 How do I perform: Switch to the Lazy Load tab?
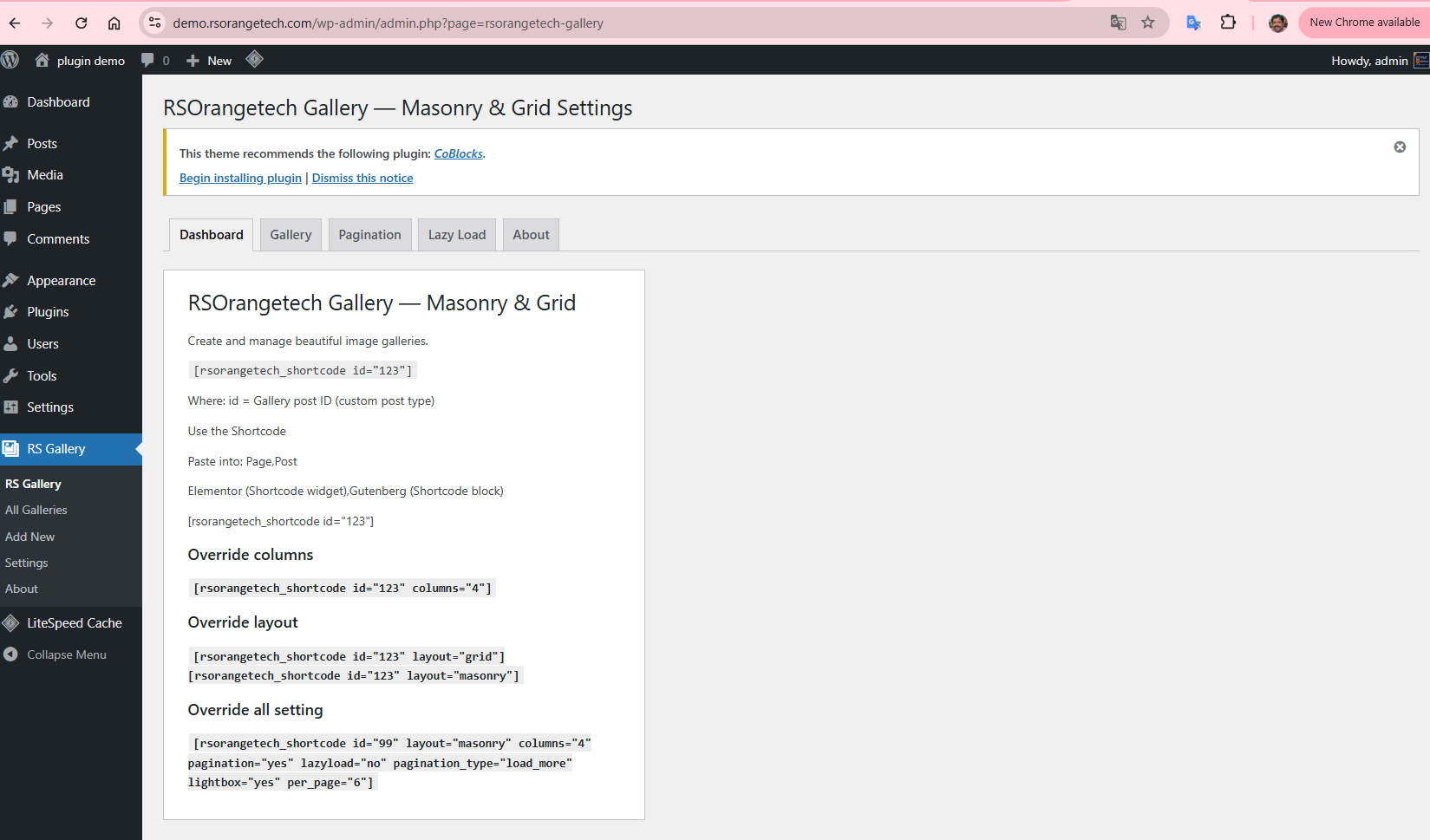(x=457, y=235)
